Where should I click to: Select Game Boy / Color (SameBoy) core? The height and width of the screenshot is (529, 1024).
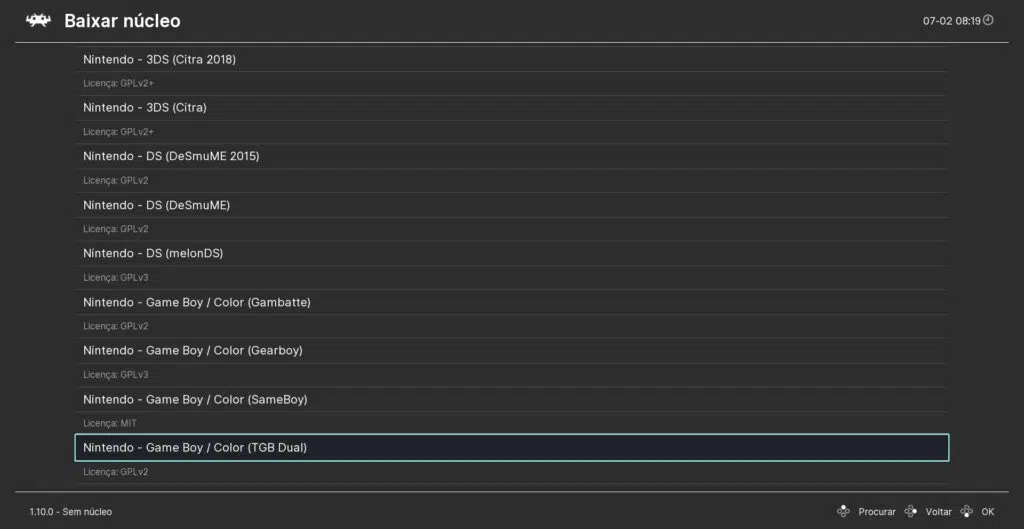[x=511, y=399]
